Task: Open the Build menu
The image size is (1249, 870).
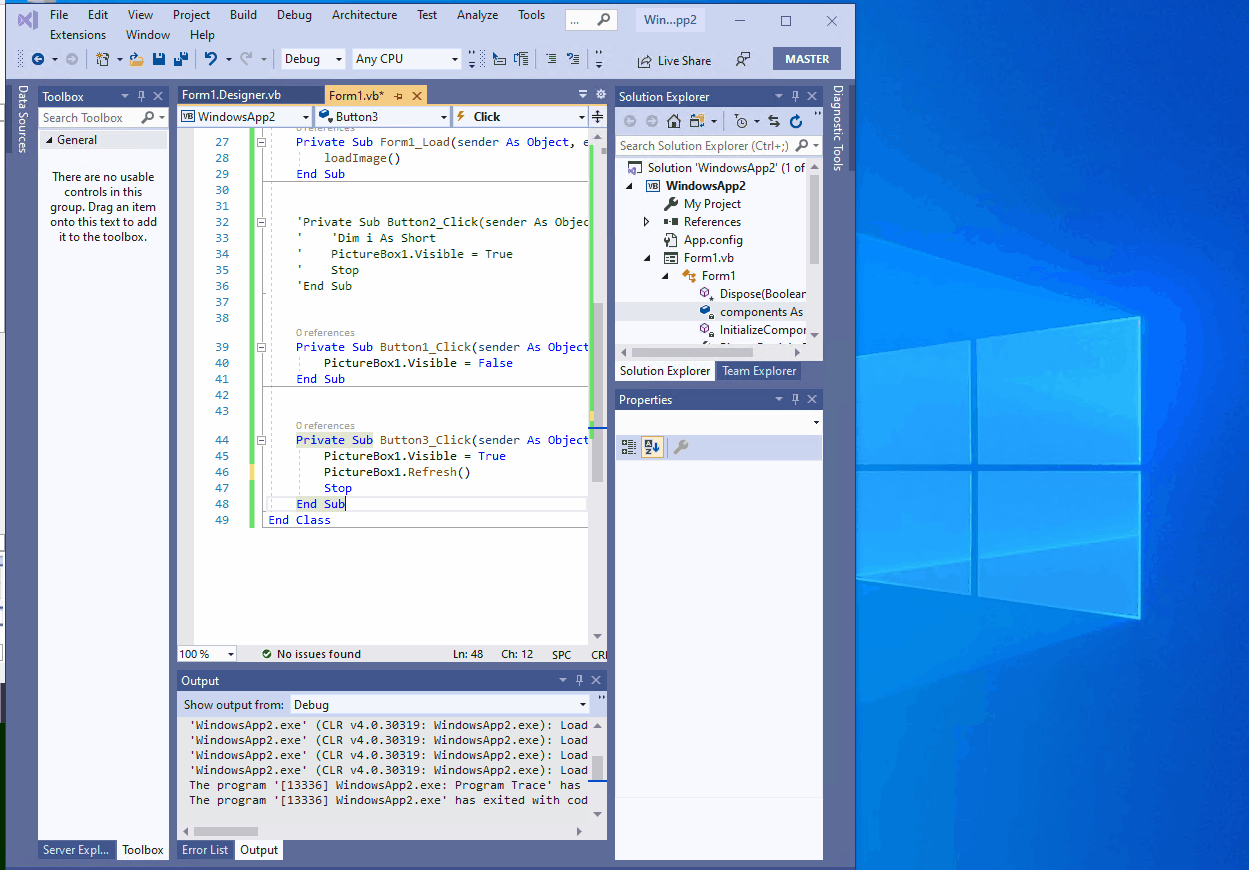Action: click(243, 15)
